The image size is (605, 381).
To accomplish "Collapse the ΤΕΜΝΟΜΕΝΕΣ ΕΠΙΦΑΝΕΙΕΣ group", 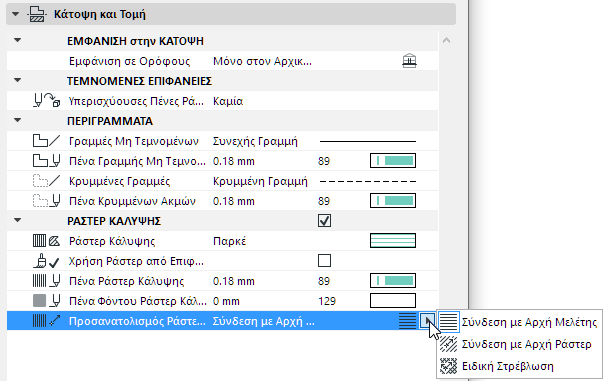I will [x=17, y=80].
